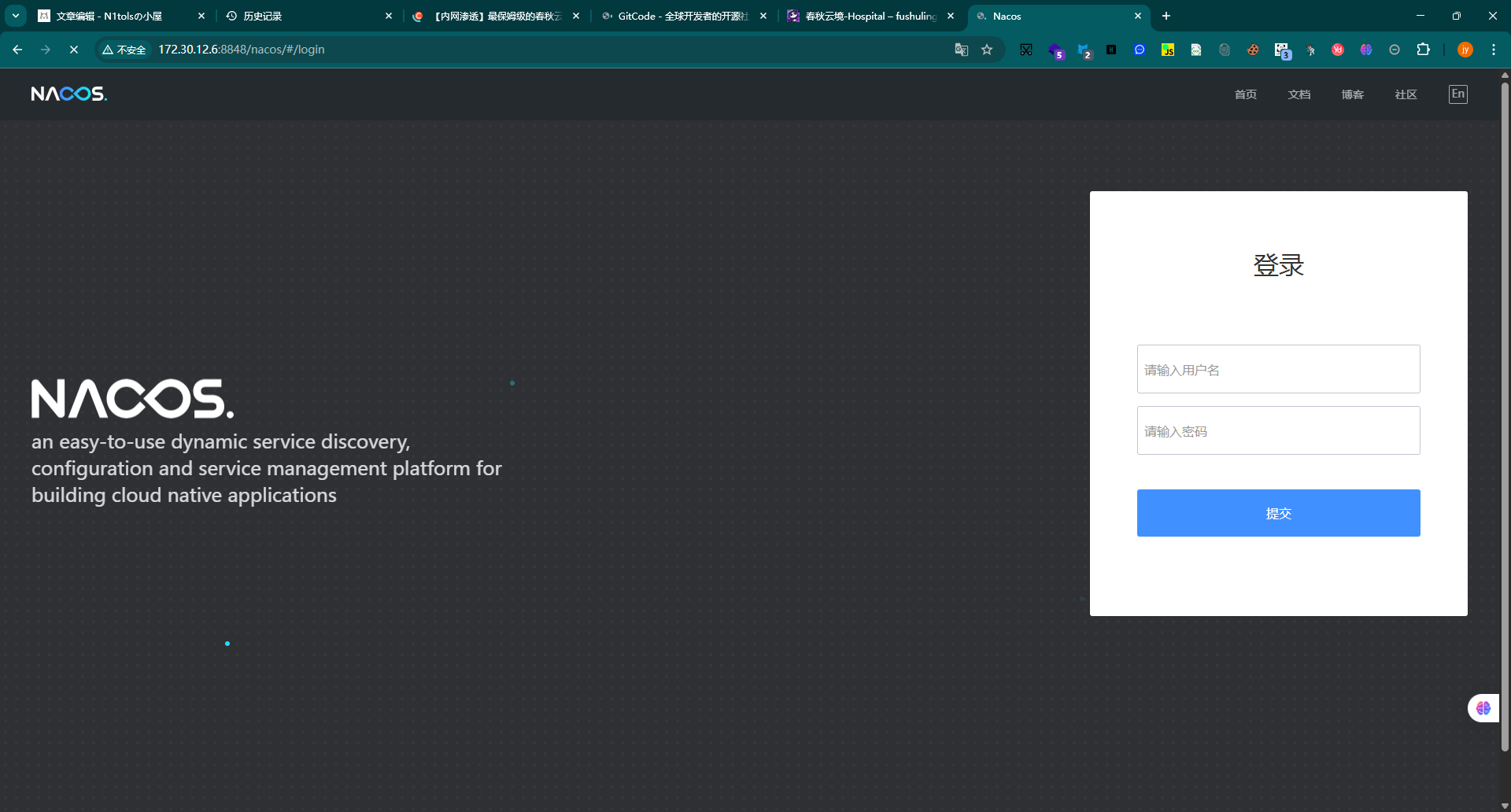Focus the 请输入密码 password field
This screenshot has height=812, width=1511.
1278,430
